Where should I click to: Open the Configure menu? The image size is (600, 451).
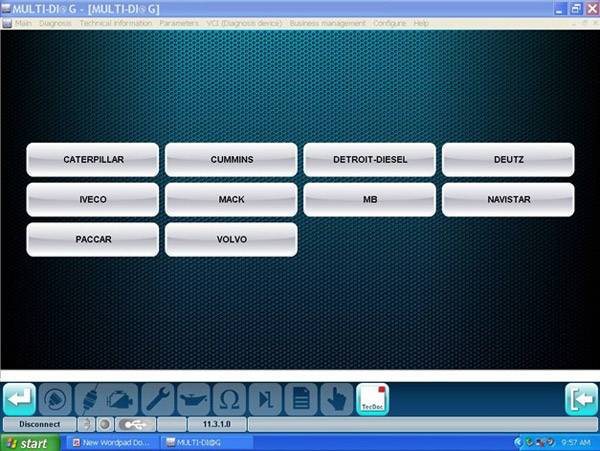389,22
